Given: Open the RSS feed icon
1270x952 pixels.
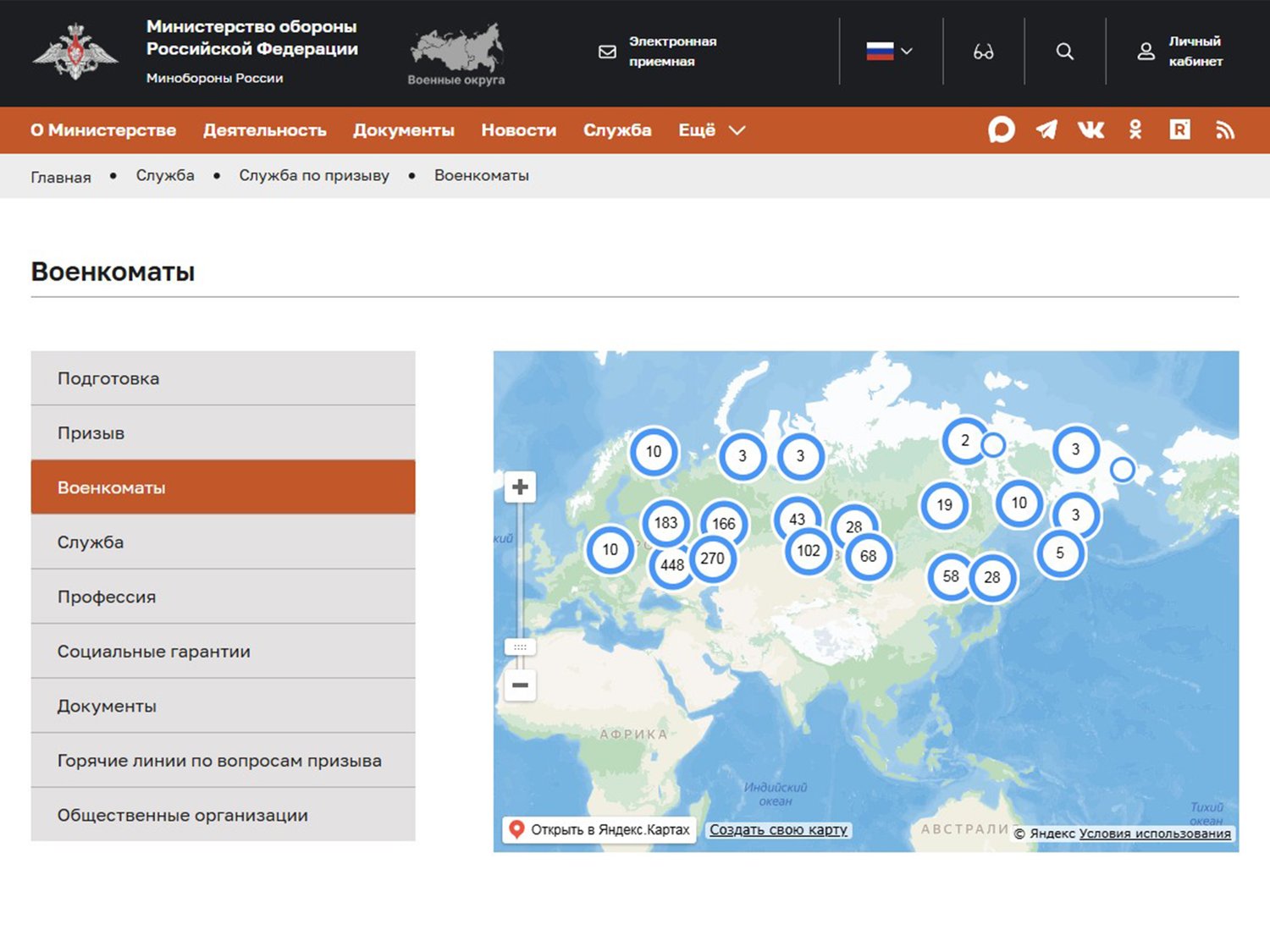Looking at the screenshot, I should [x=1225, y=129].
